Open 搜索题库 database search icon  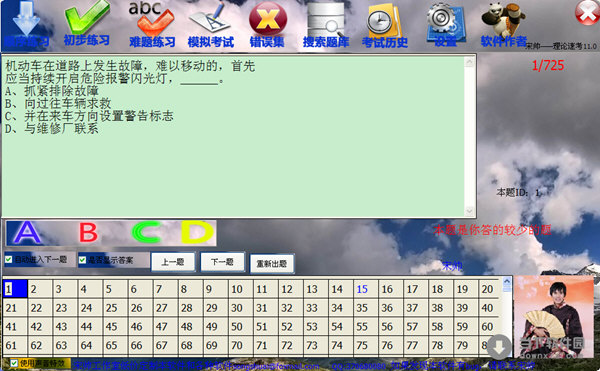point(326,24)
